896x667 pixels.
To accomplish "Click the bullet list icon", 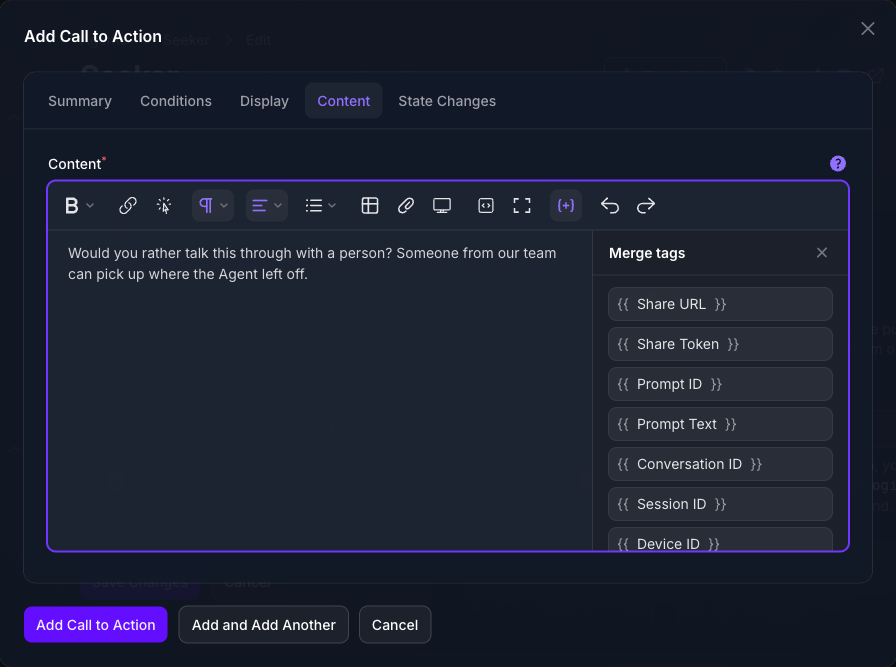I will pyautogui.click(x=314, y=205).
